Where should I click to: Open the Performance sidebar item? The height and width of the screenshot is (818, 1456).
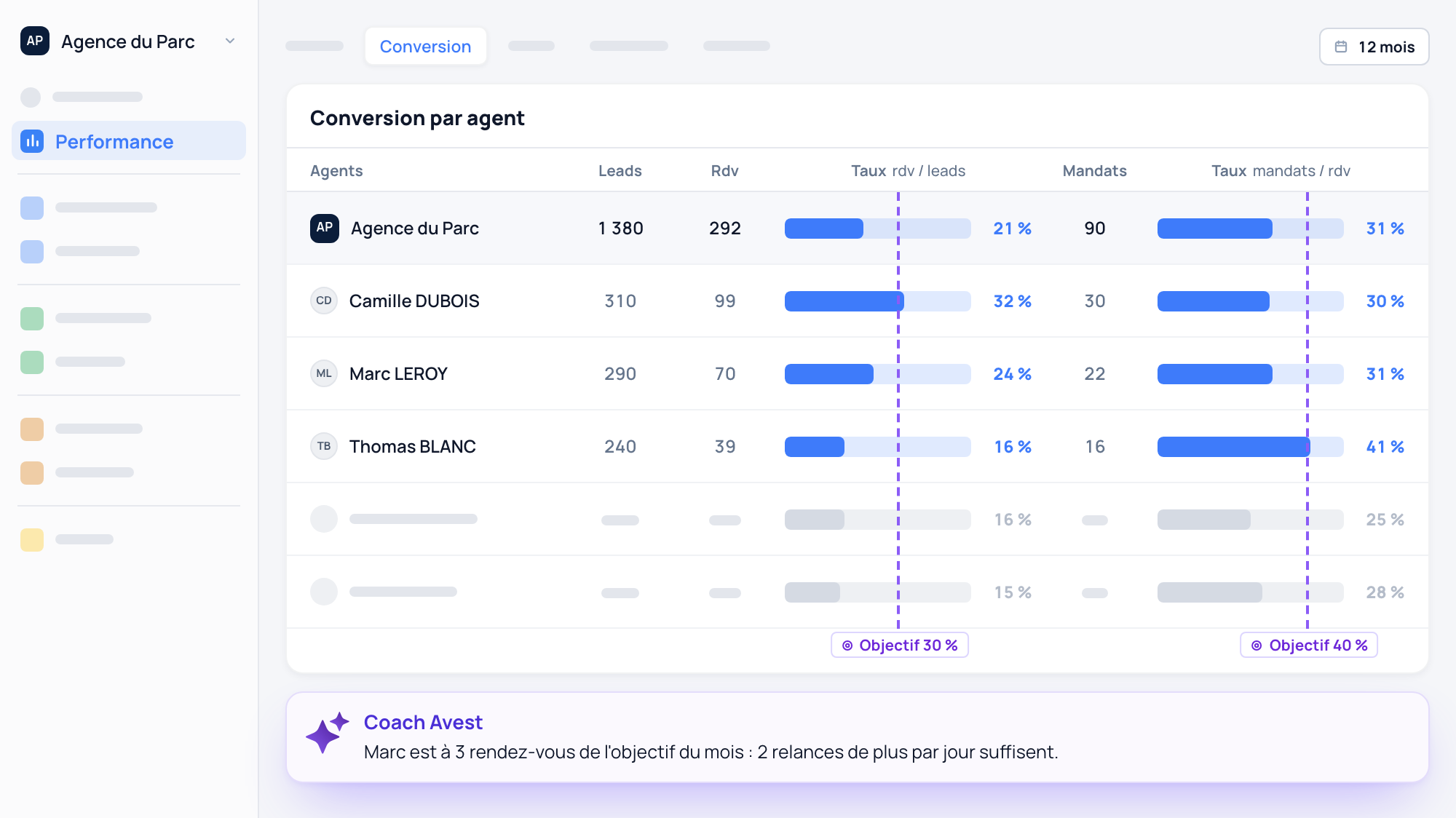(x=129, y=141)
